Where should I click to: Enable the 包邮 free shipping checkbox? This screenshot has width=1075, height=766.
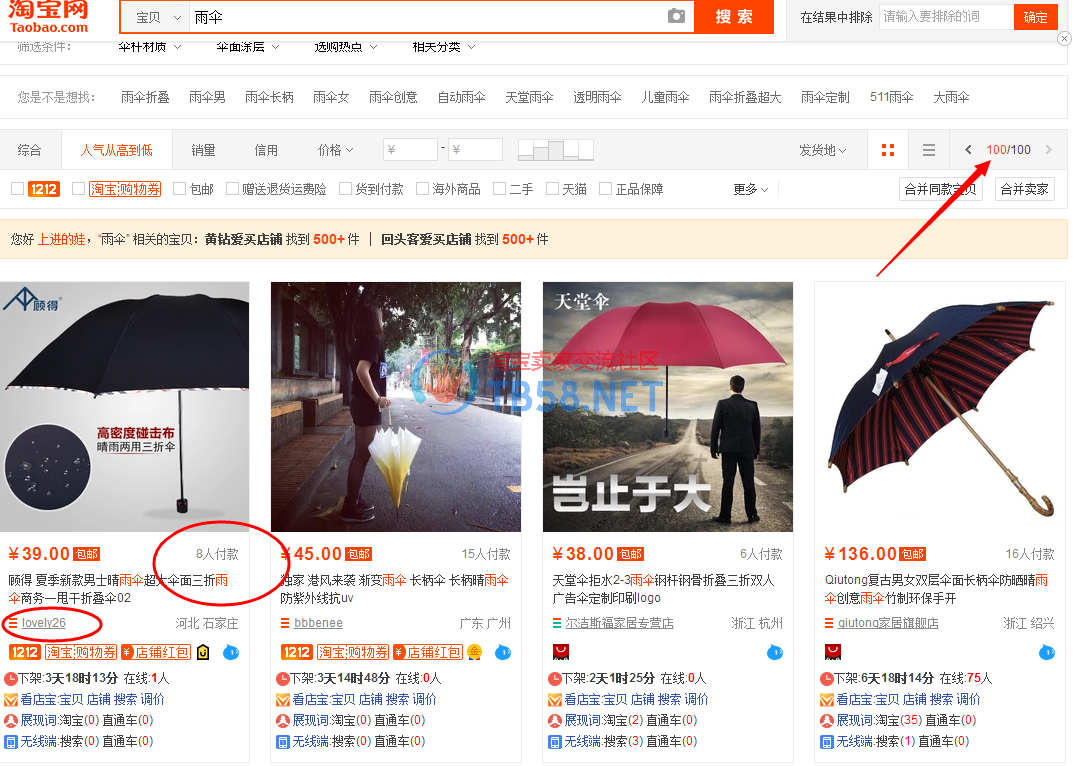coord(180,189)
